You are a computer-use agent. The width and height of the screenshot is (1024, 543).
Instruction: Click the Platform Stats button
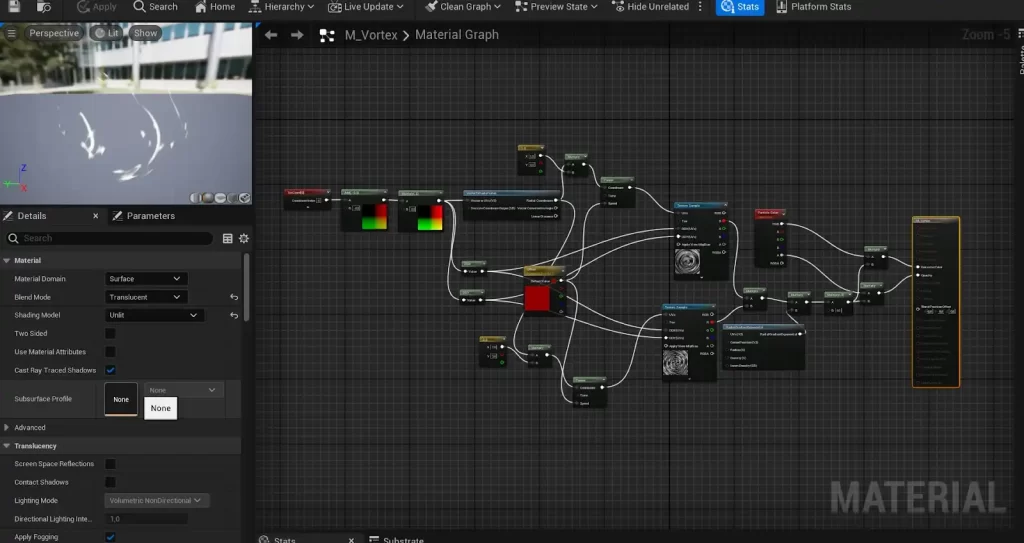(x=813, y=7)
